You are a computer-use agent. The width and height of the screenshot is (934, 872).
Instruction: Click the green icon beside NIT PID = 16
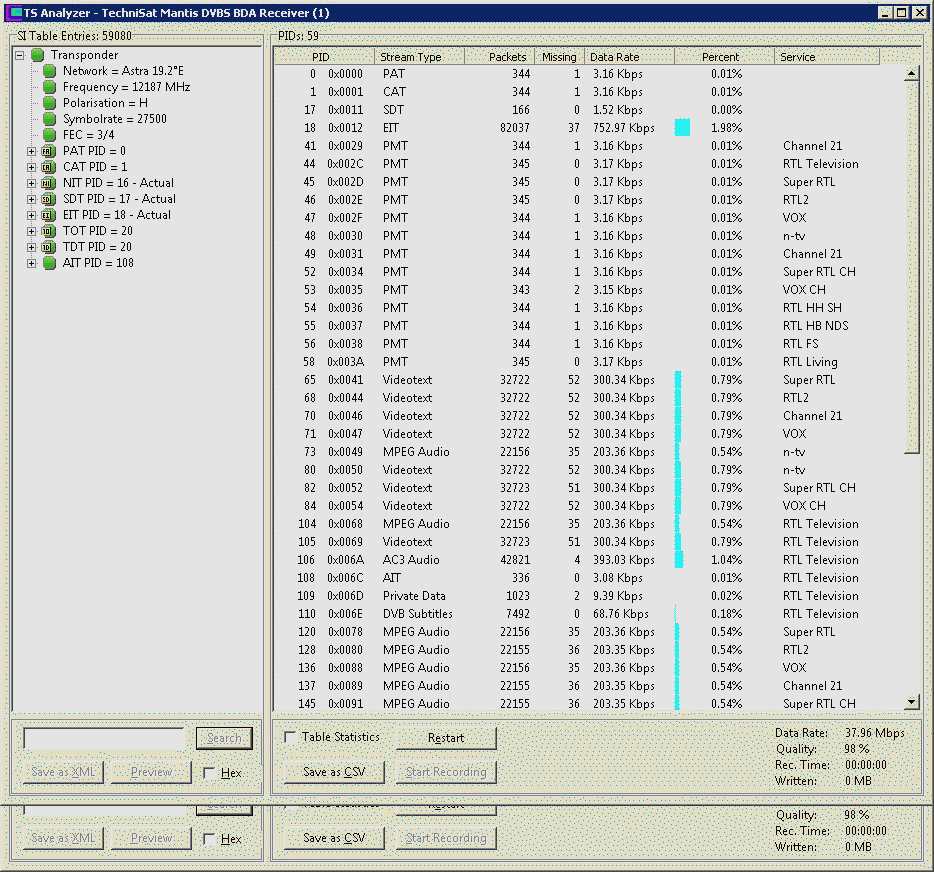tap(48, 183)
